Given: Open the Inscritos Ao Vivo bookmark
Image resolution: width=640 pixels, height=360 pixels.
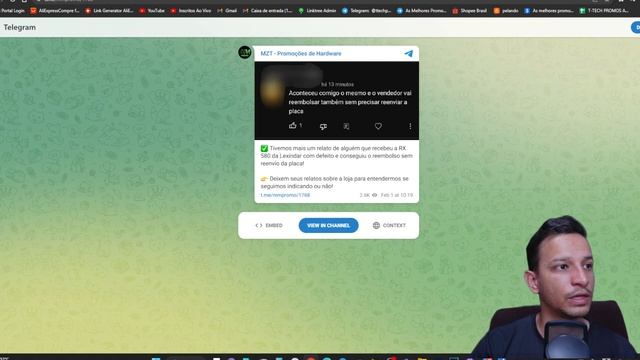Looking at the screenshot, I should pyautogui.click(x=191, y=11).
